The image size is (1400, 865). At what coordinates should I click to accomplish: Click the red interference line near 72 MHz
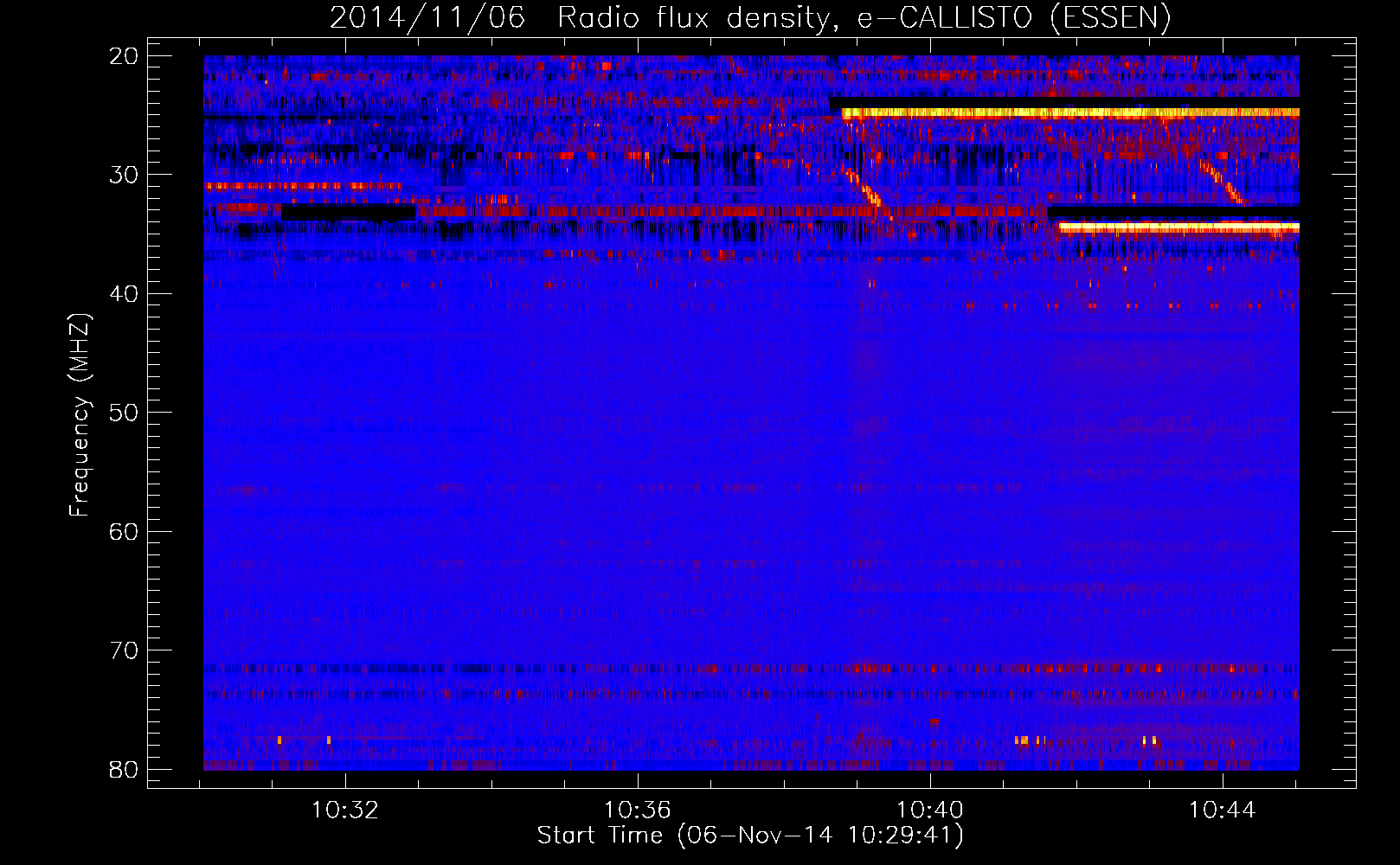click(x=751, y=669)
